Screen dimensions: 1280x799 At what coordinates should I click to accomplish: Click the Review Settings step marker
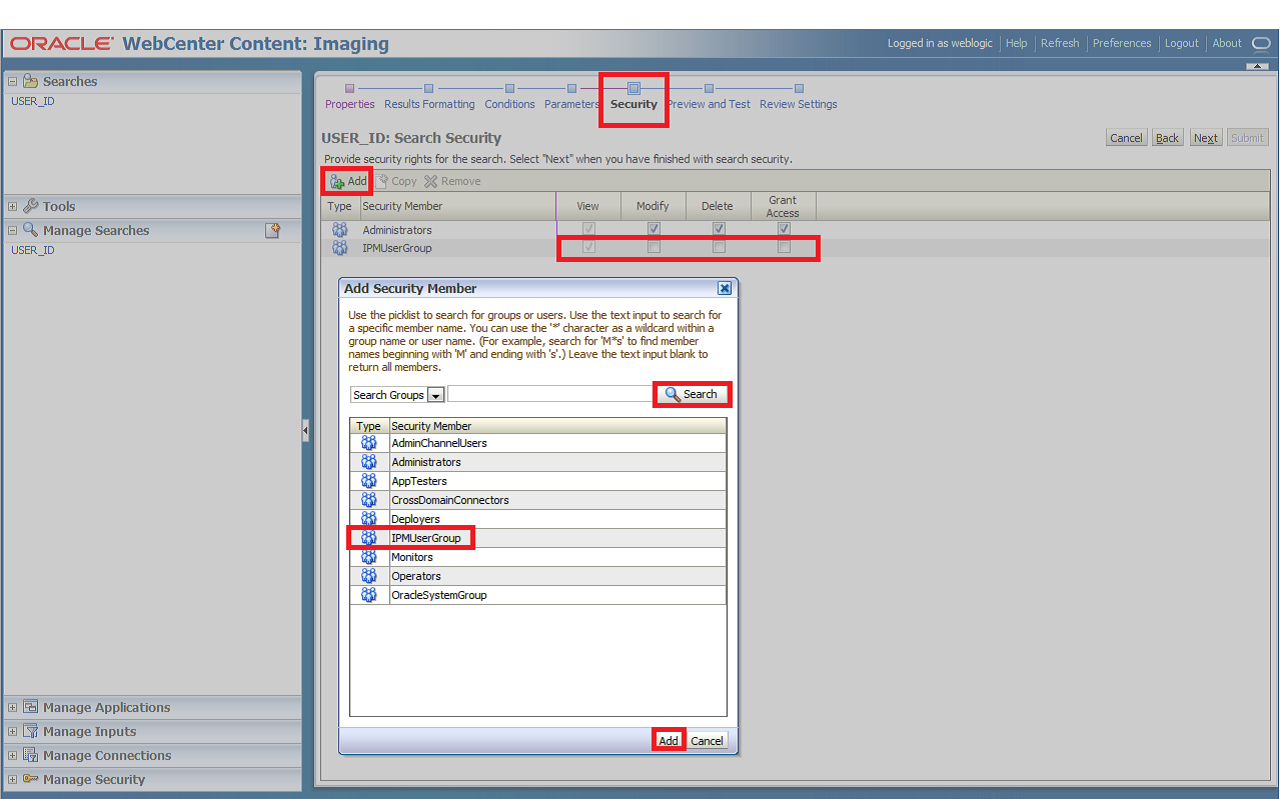pos(799,88)
